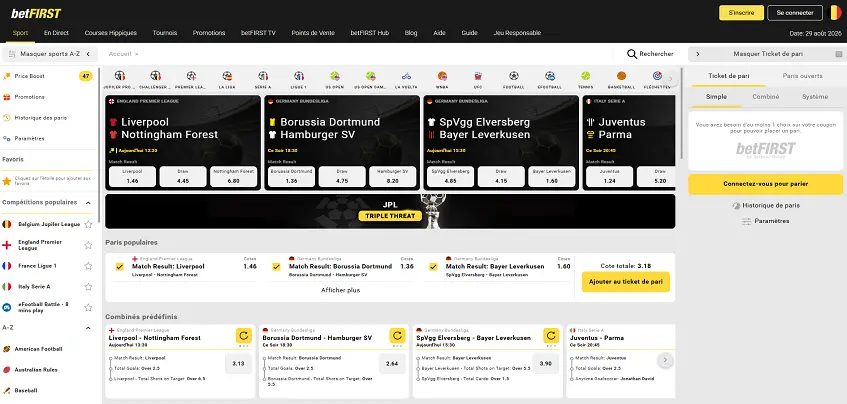The width and height of the screenshot is (847, 404).
Task: Click the Rechercher search field
Action: [650, 54]
